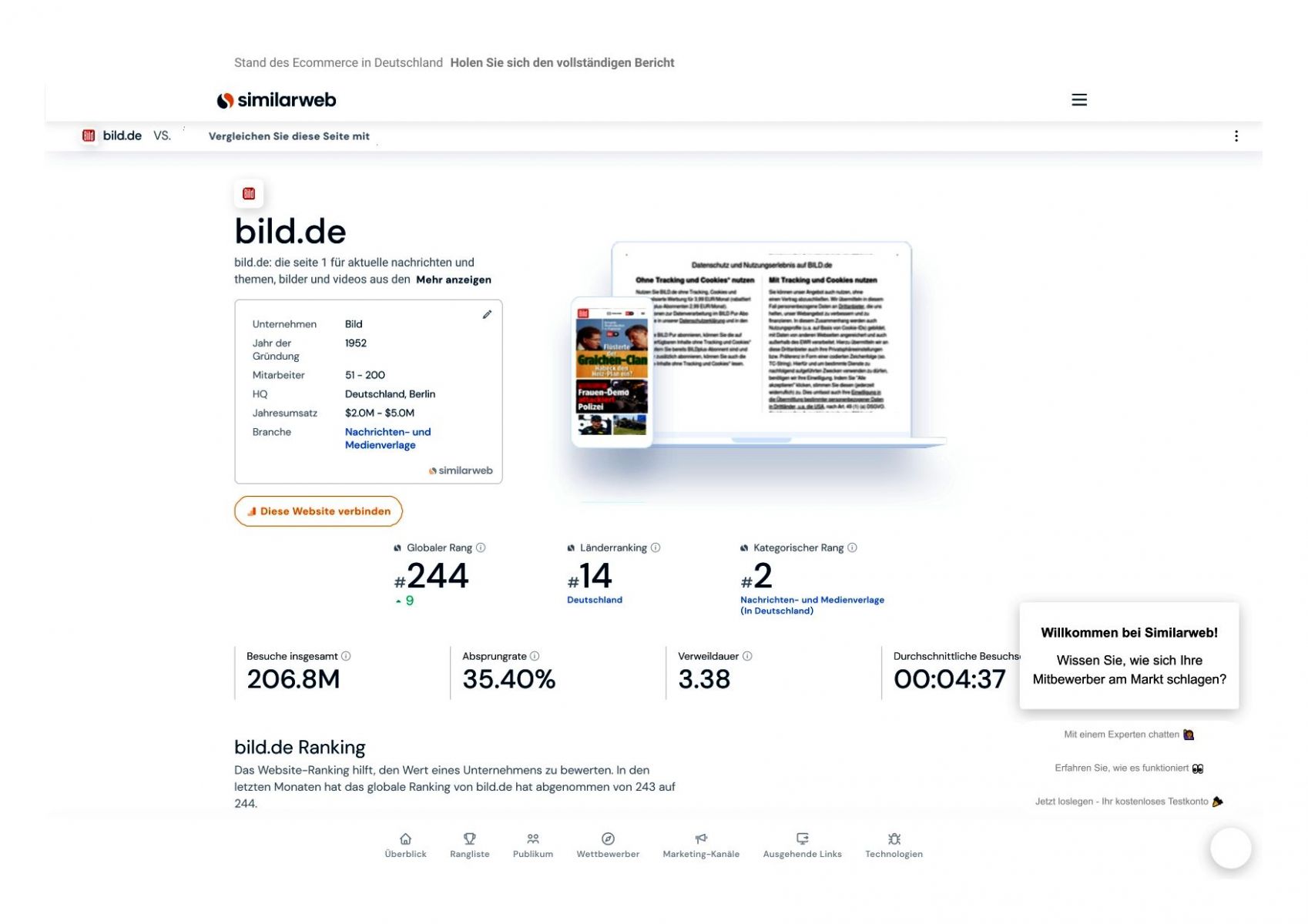Click the bild.de Ranking heading
Screen dimensions: 1308x924
point(300,747)
